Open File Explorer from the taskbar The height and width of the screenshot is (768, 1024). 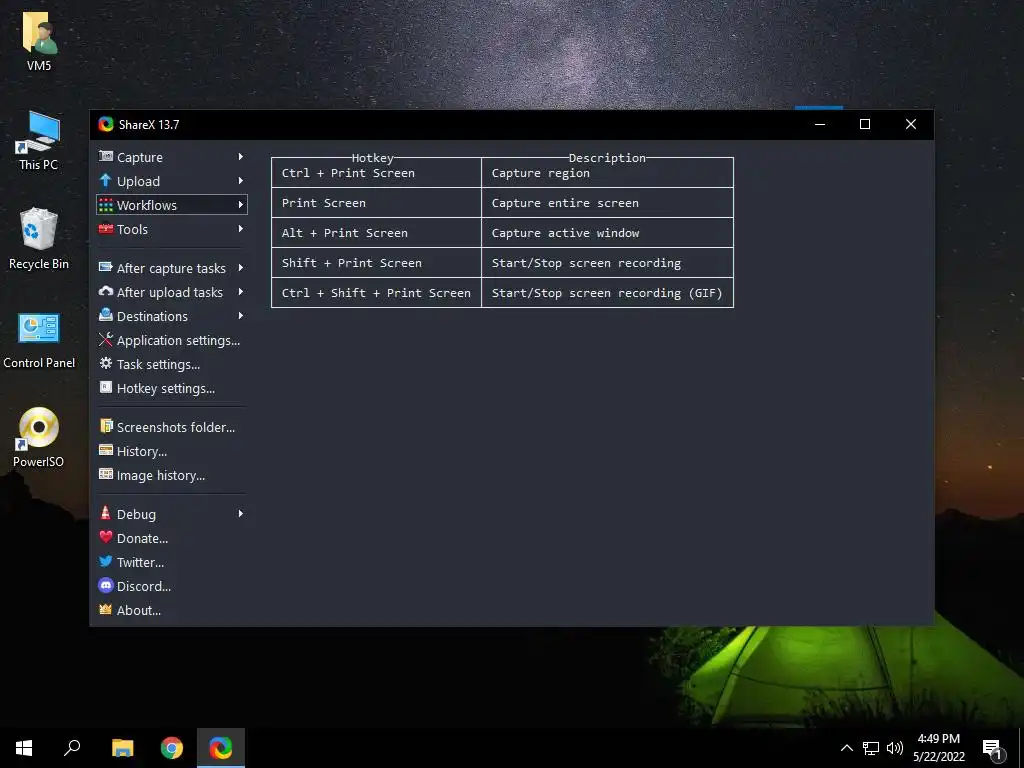122,748
